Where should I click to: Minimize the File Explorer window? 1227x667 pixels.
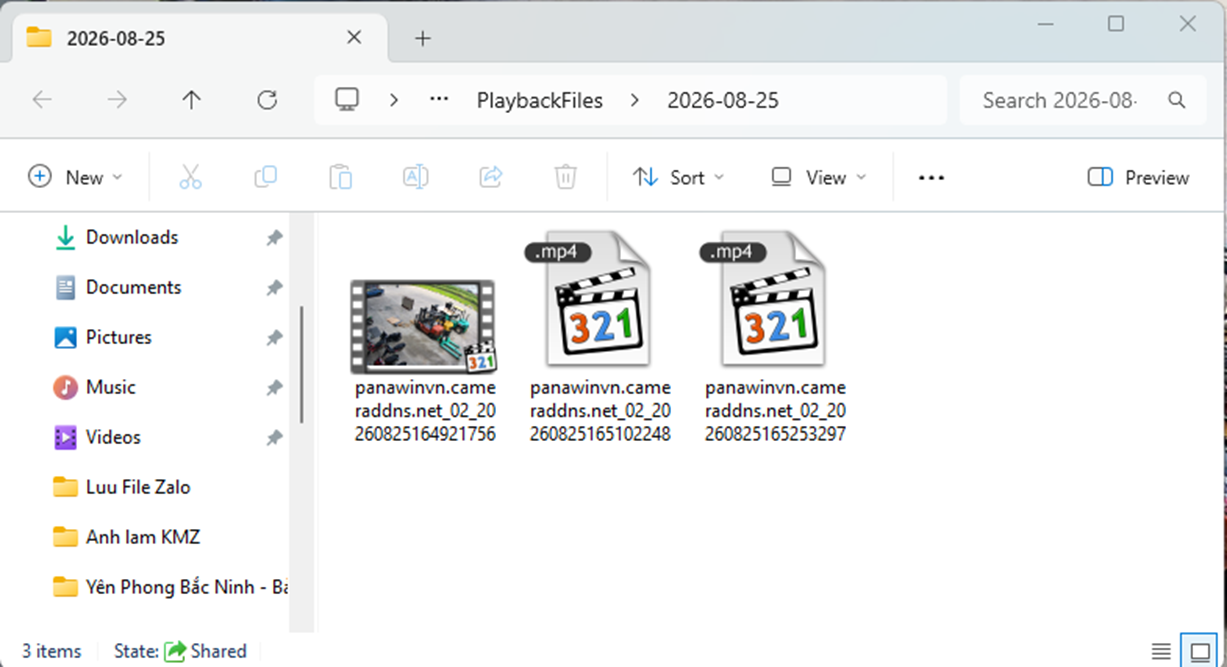(1044, 23)
